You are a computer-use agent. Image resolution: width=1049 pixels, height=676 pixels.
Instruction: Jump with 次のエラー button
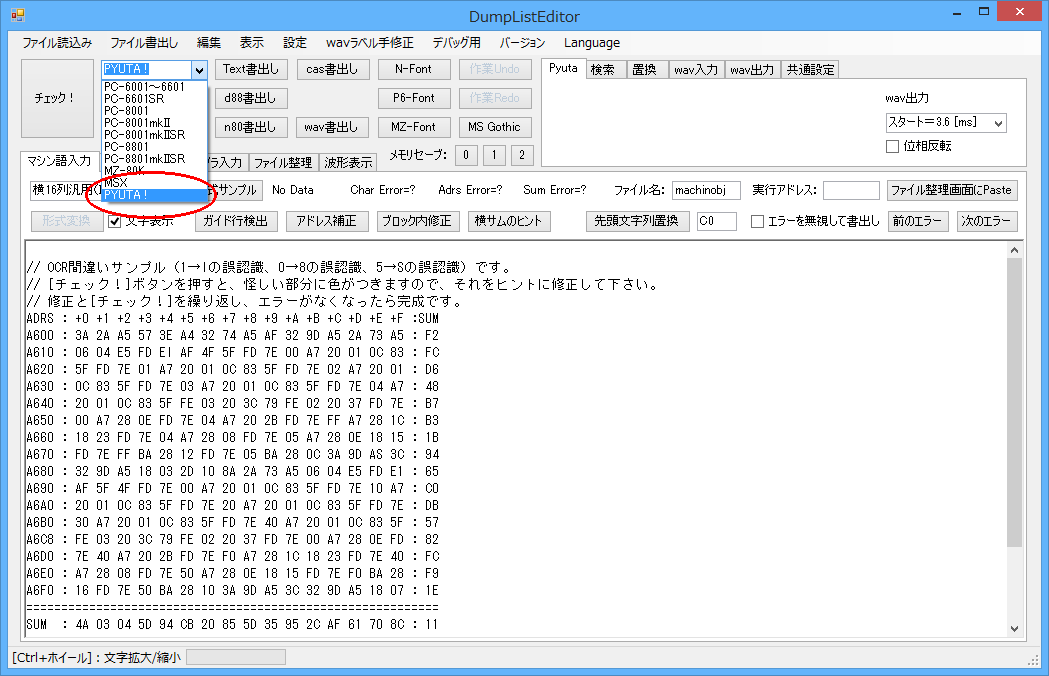[986, 222]
